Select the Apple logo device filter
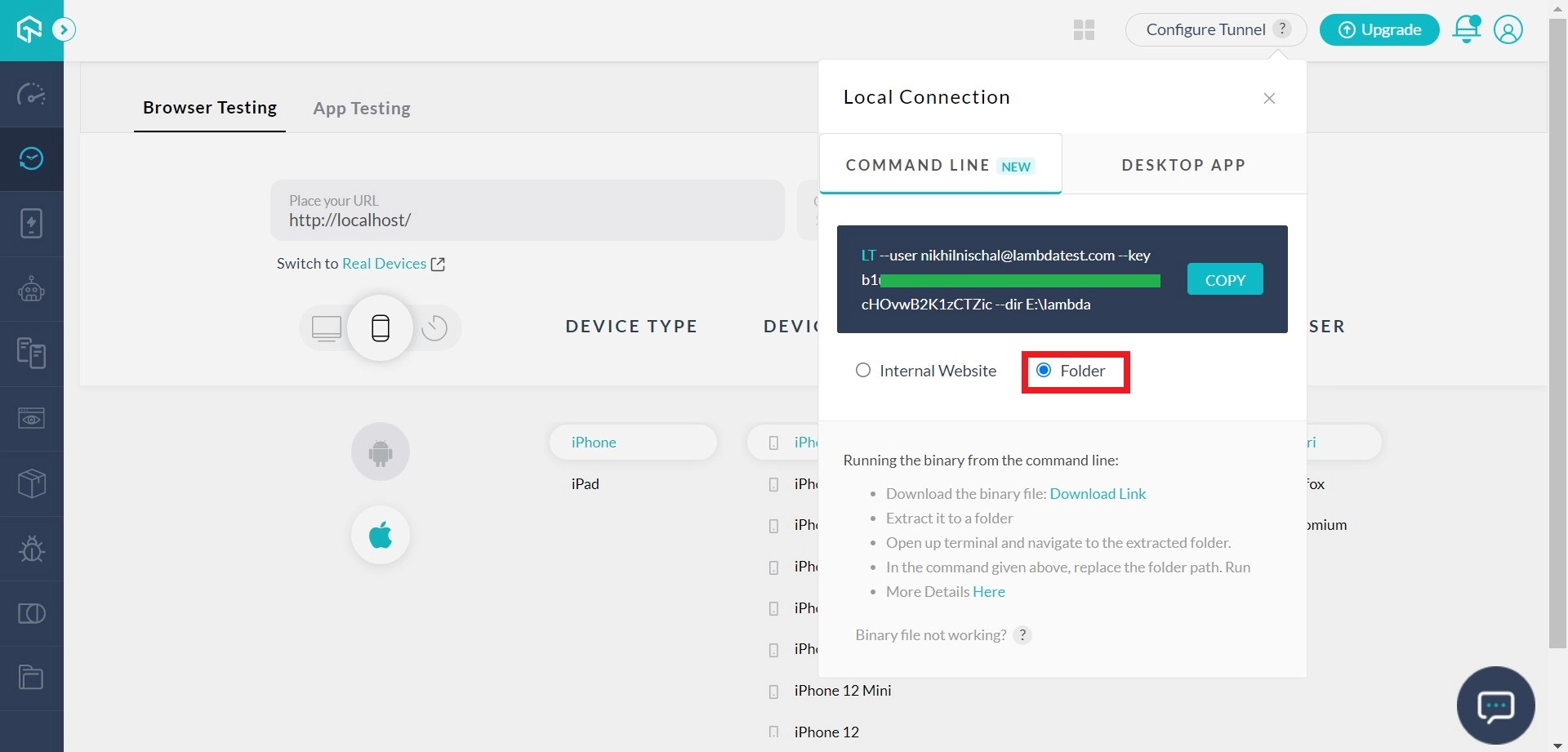The width and height of the screenshot is (1568, 752). [380, 535]
